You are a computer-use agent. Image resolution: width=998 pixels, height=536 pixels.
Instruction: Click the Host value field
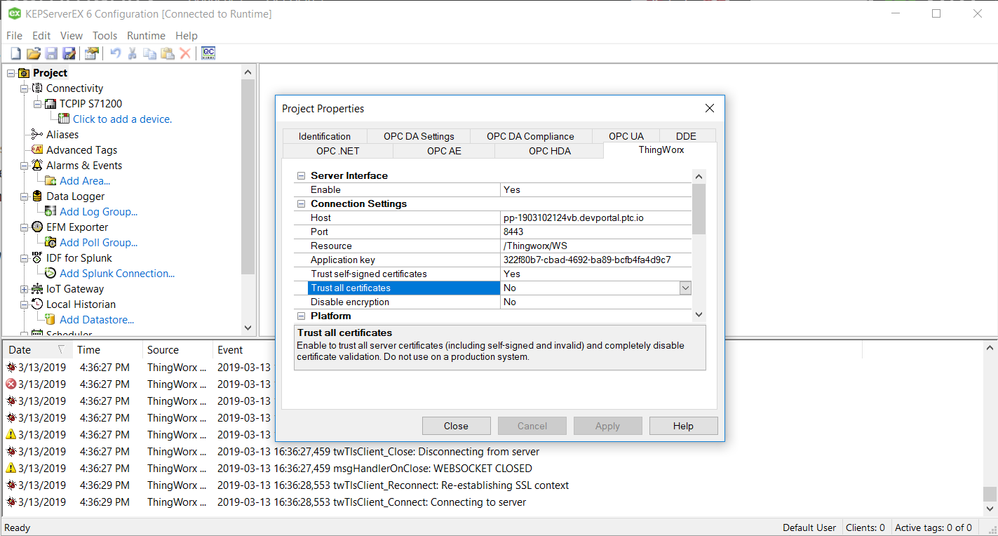(594, 218)
